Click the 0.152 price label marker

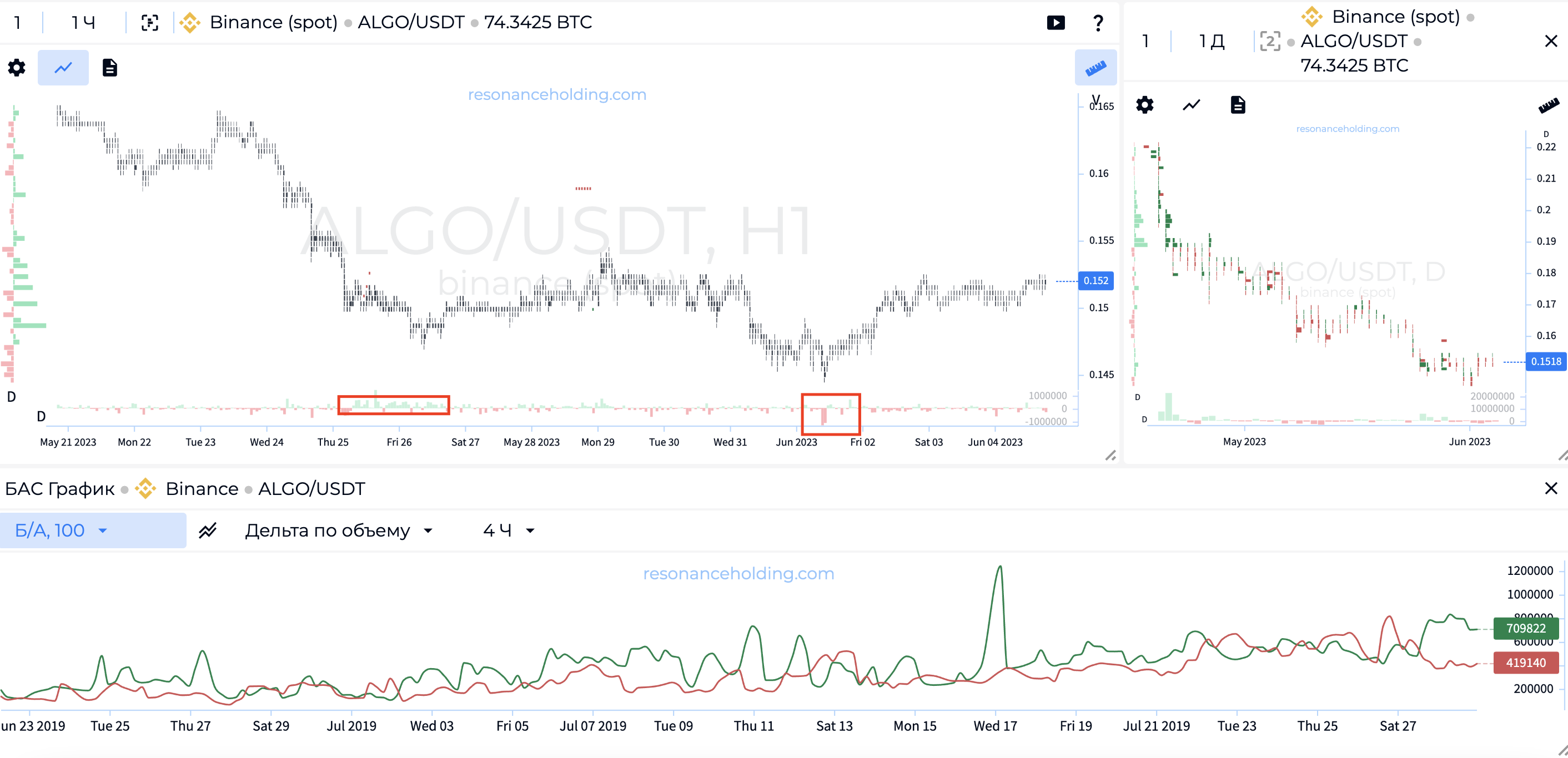(1095, 280)
